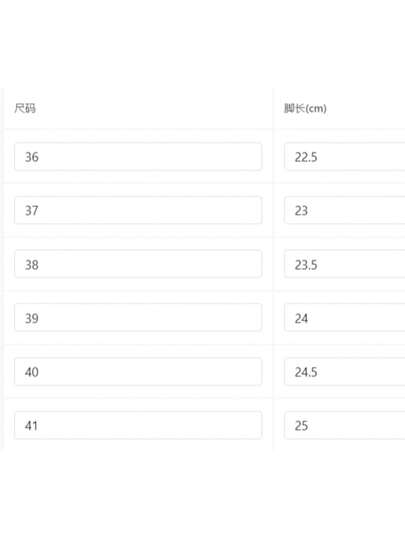Click the foot length input showing 24
The width and height of the screenshot is (405, 539).
pos(345,318)
